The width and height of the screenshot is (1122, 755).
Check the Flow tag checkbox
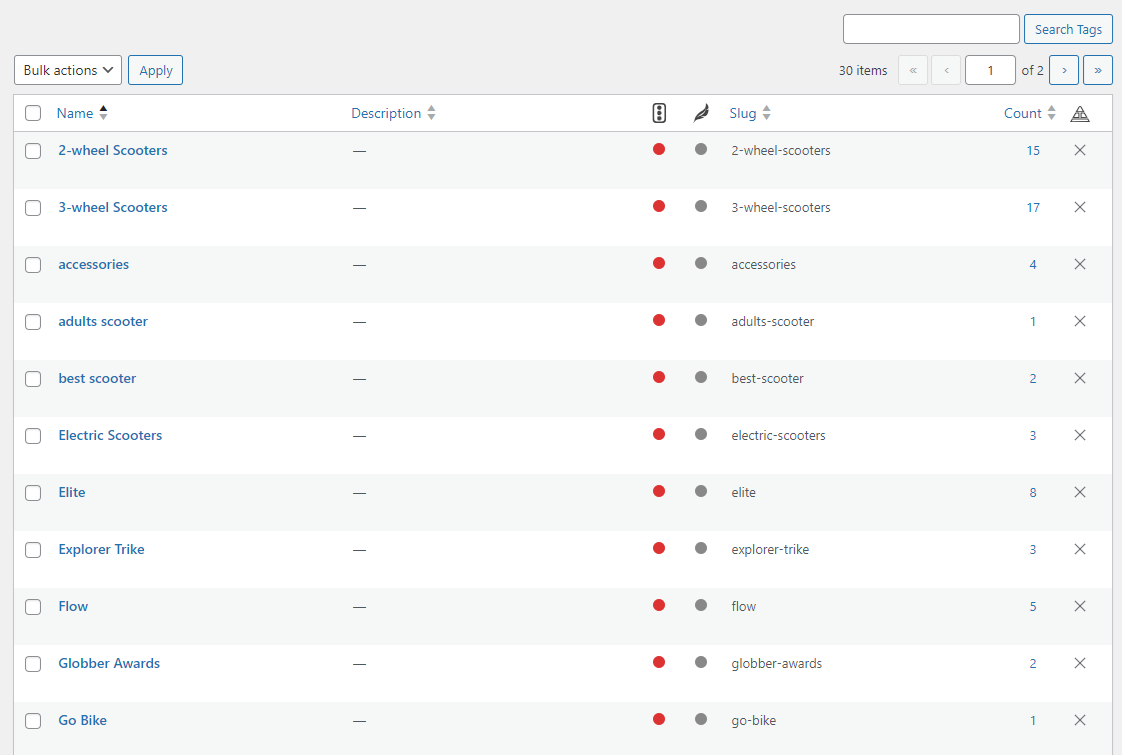click(33, 607)
